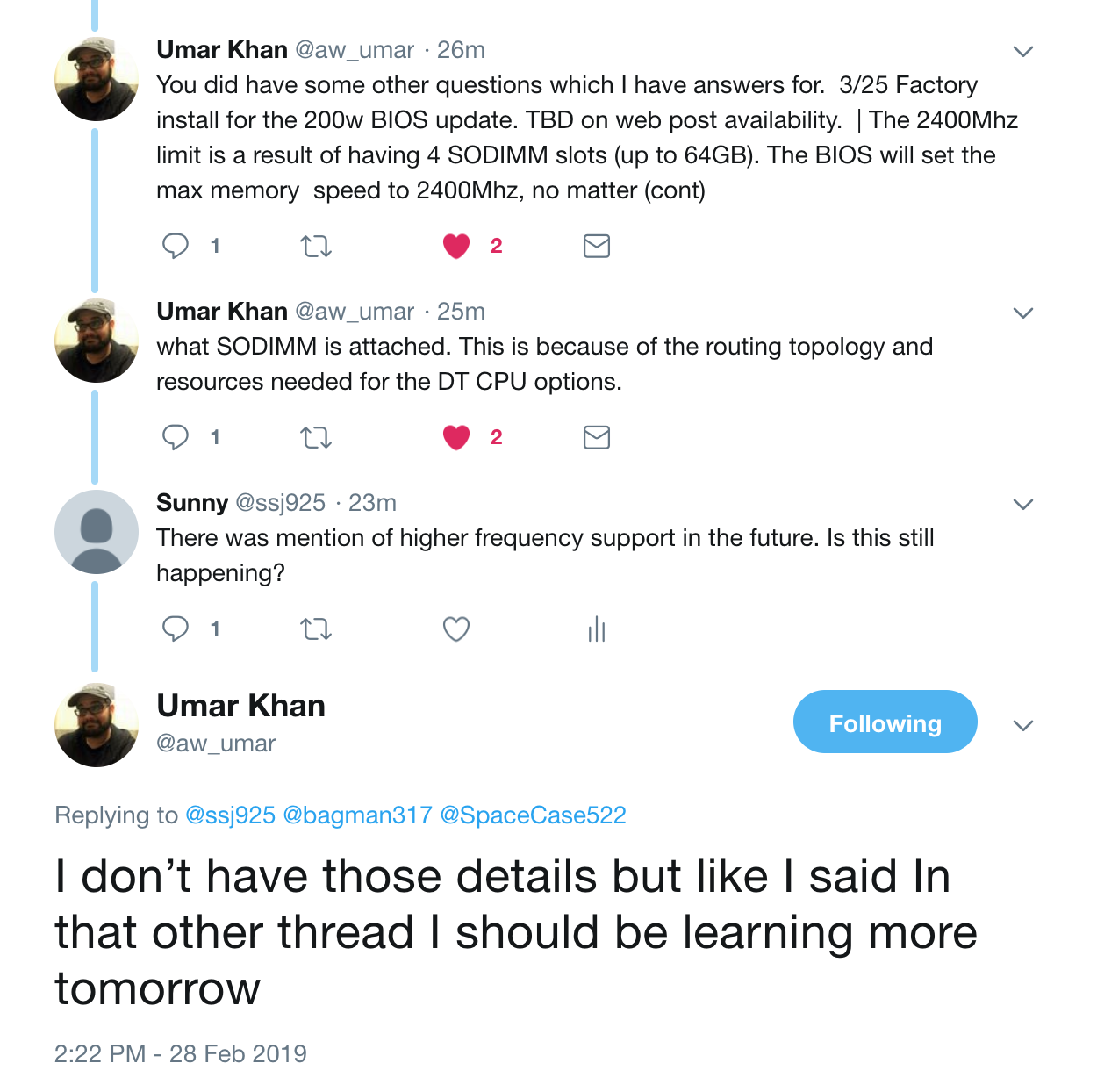Retweet Sunny's higher frequency tweet
The width and height of the screenshot is (1097, 1092).
316,629
